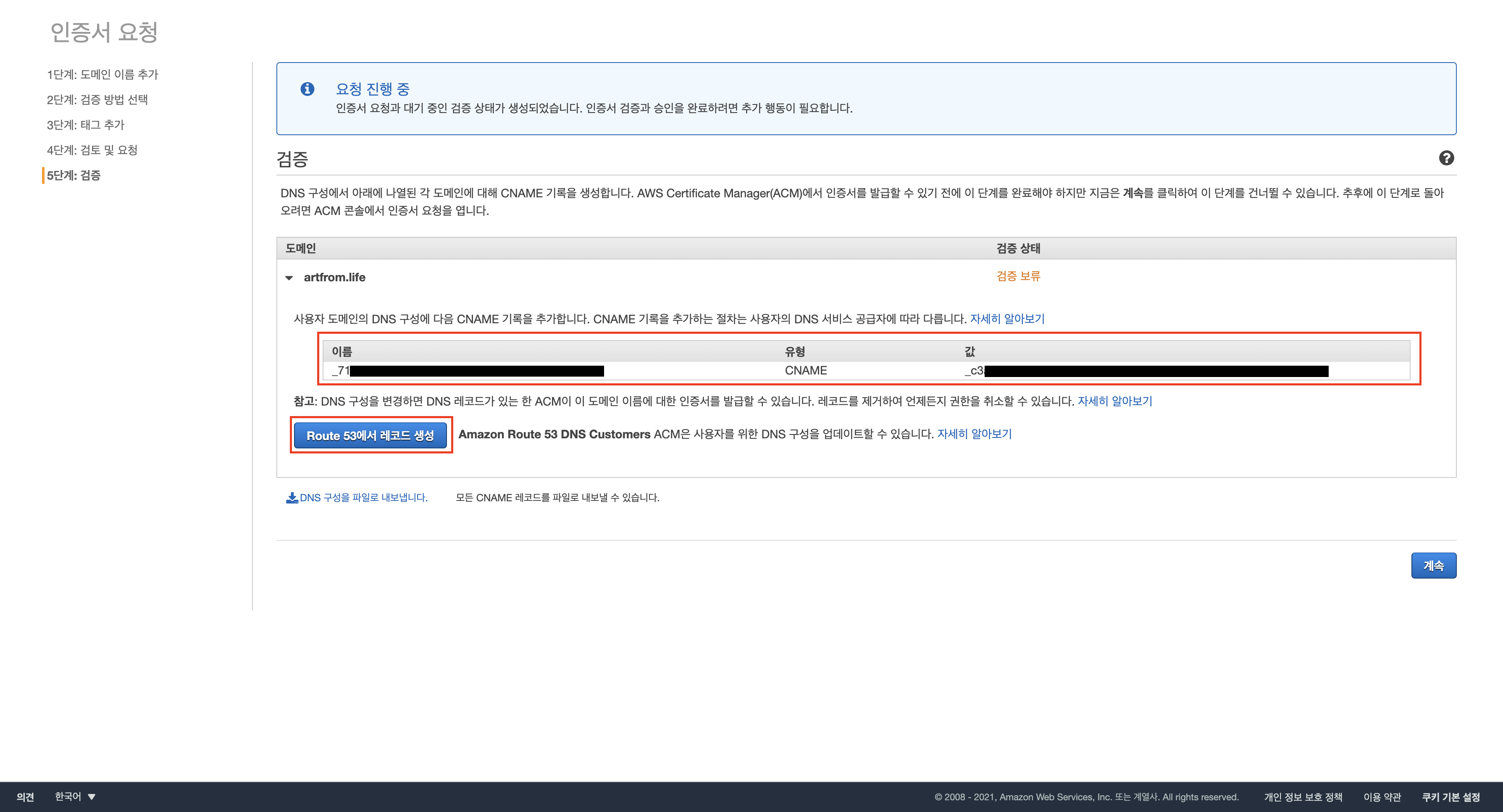1503x812 pixels.
Task: Click Route 53에서 레코드 생성 button
Action: [370, 435]
